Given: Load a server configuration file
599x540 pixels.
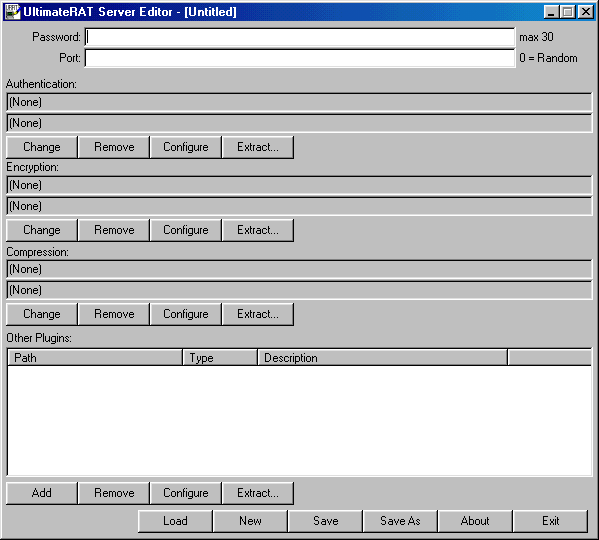Looking at the screenshot, I should [175, 521].
